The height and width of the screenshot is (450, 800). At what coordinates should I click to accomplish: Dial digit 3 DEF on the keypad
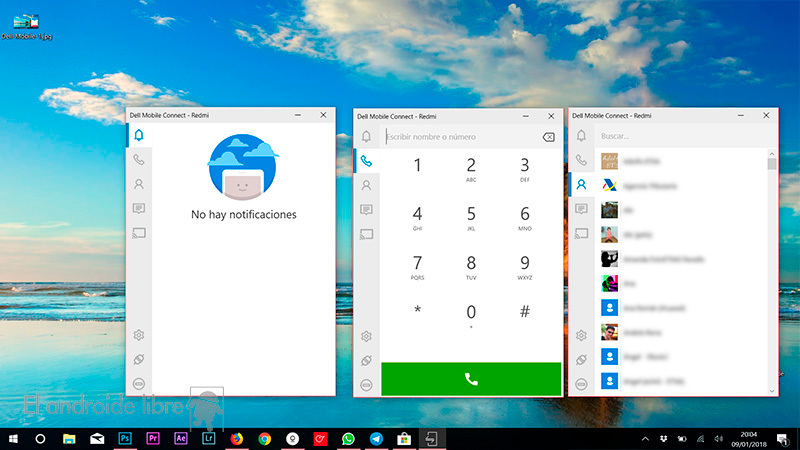pos(524,169)
